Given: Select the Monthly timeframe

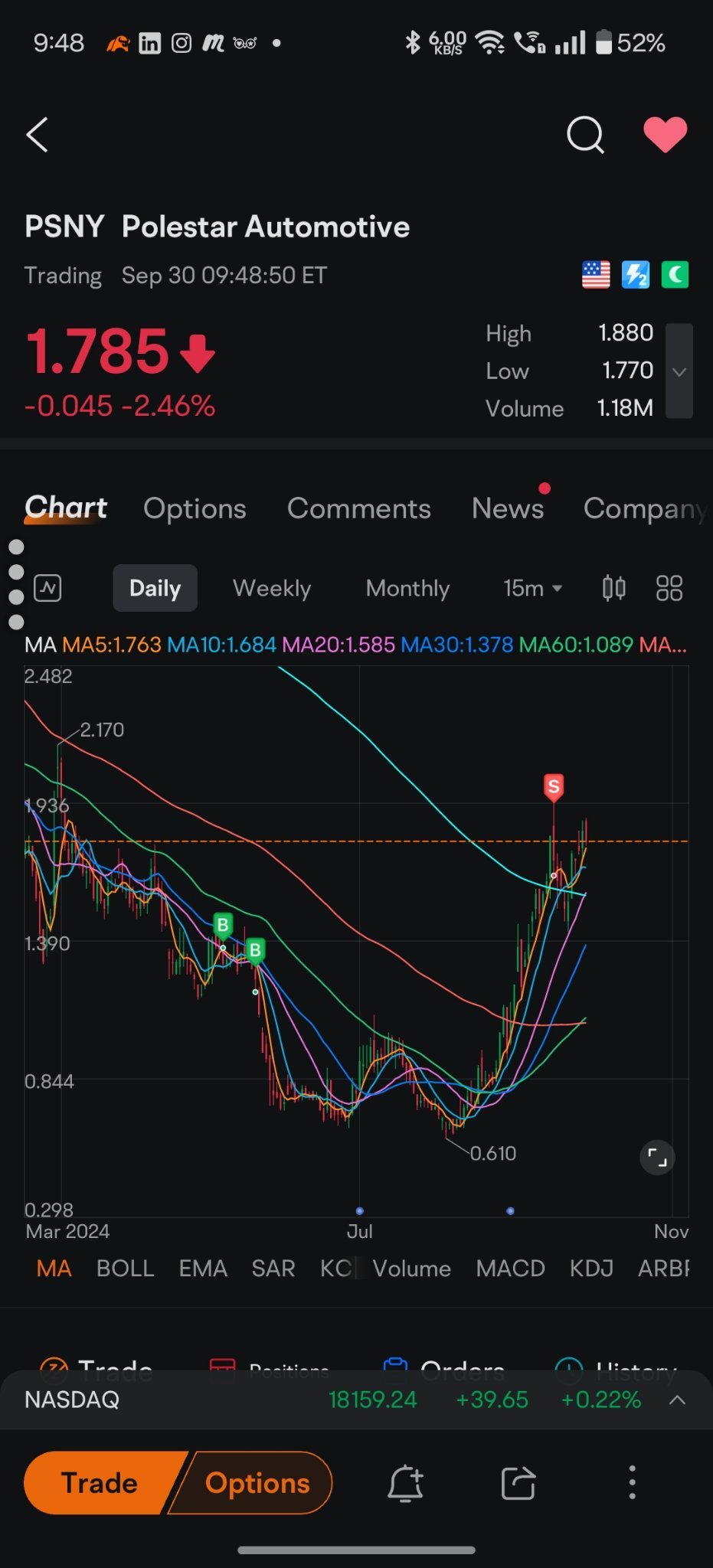Looking at the screenshot, I should [407, 588].
